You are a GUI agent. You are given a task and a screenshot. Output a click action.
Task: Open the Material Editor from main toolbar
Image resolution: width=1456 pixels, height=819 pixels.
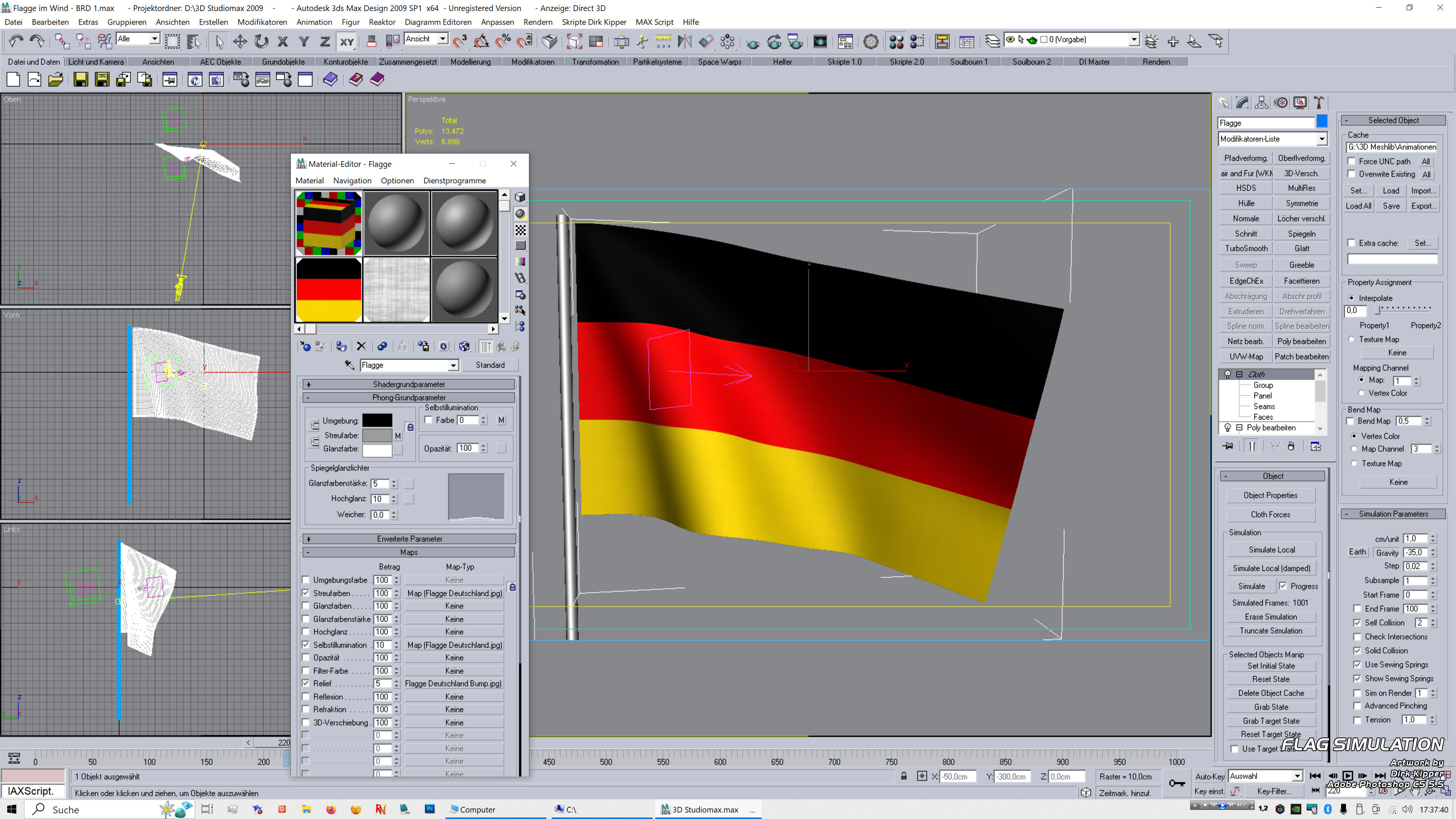coord(896,41)
